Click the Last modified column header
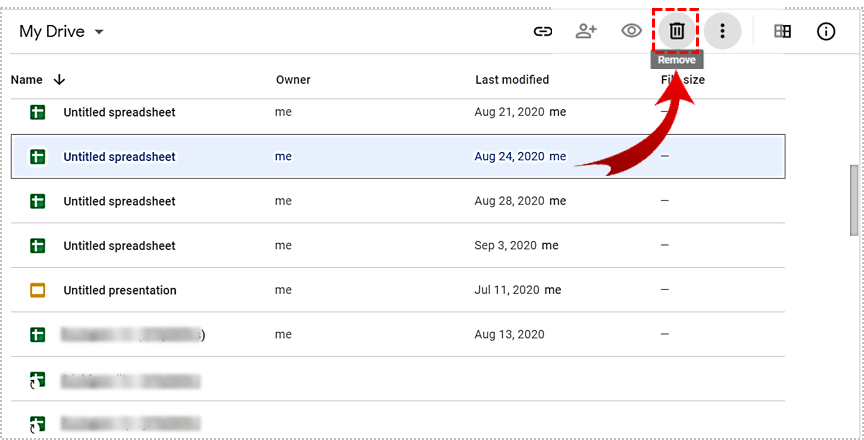Screen dimensions: 864x440 click(511, 80)
